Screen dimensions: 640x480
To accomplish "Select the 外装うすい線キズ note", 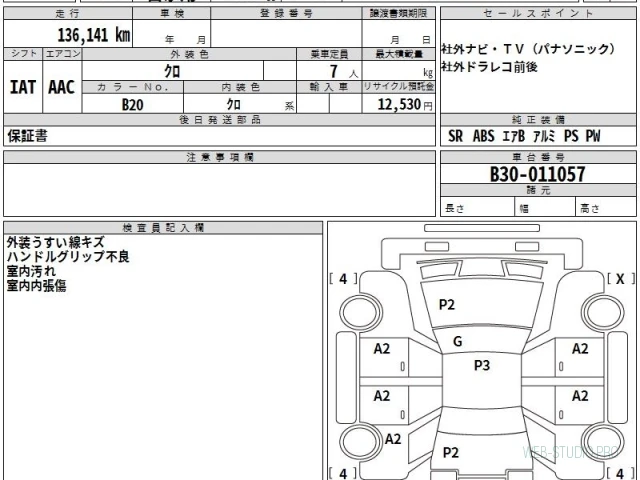I will pos(56,242).
